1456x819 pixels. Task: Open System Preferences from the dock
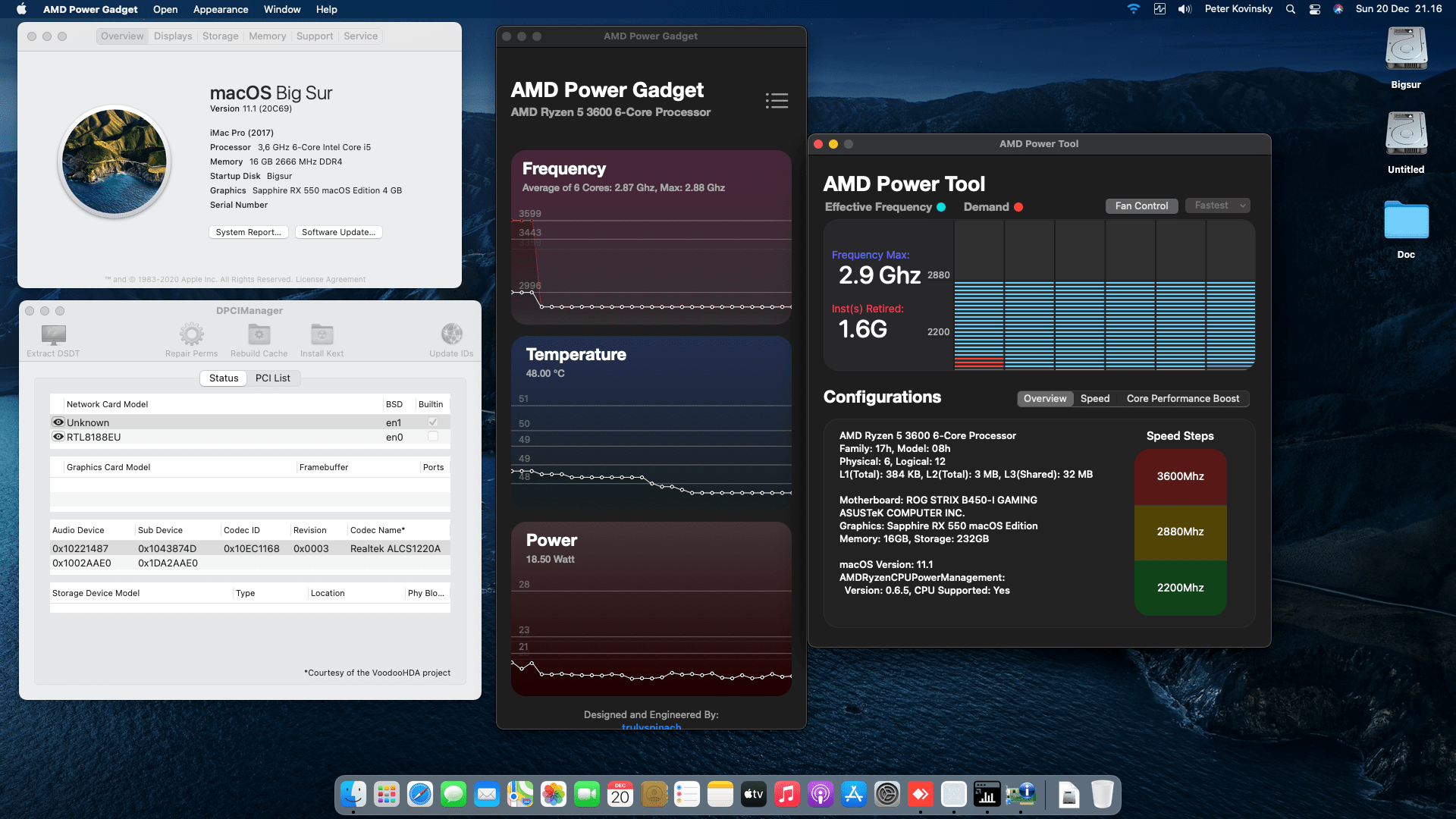(x=887, y=794)
